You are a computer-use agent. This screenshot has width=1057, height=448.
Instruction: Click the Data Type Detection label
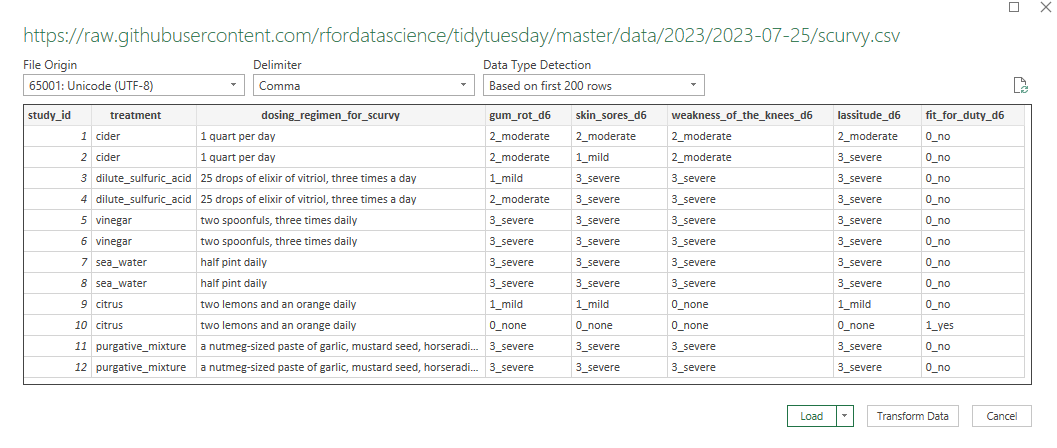537,65
